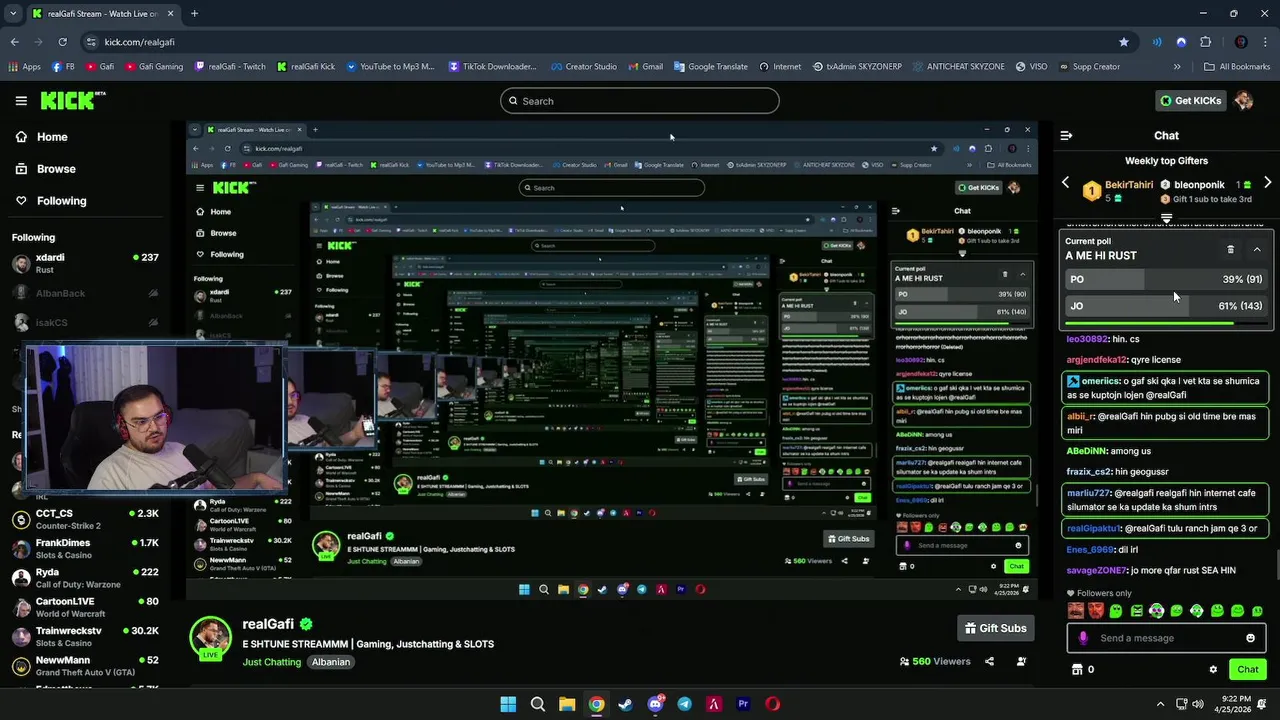Open chat settings gear icon
The height and width of the screenshot is (720, 1280).
[1213, 670]
